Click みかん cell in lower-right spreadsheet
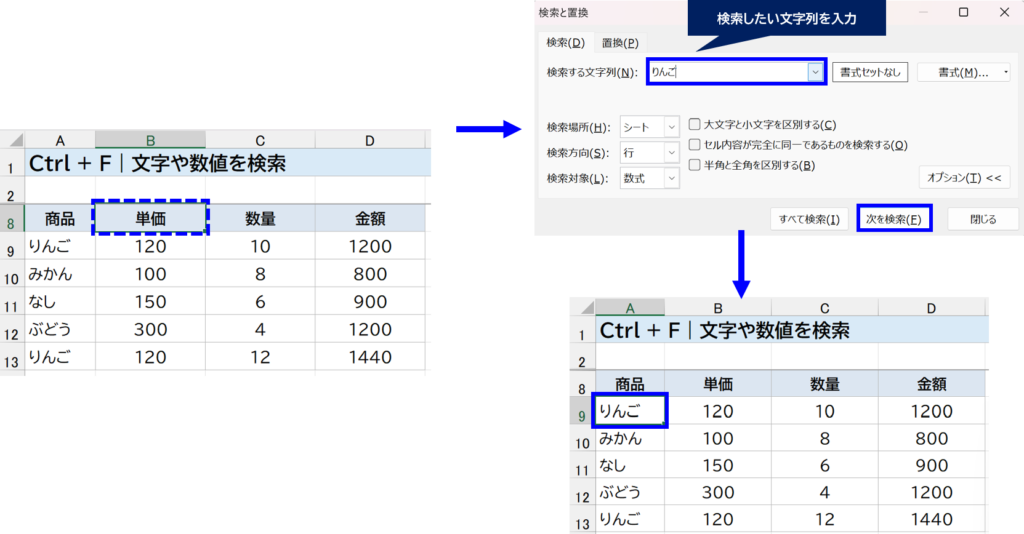This screenshot has height=534, width=1024. (x=630, y=438)
